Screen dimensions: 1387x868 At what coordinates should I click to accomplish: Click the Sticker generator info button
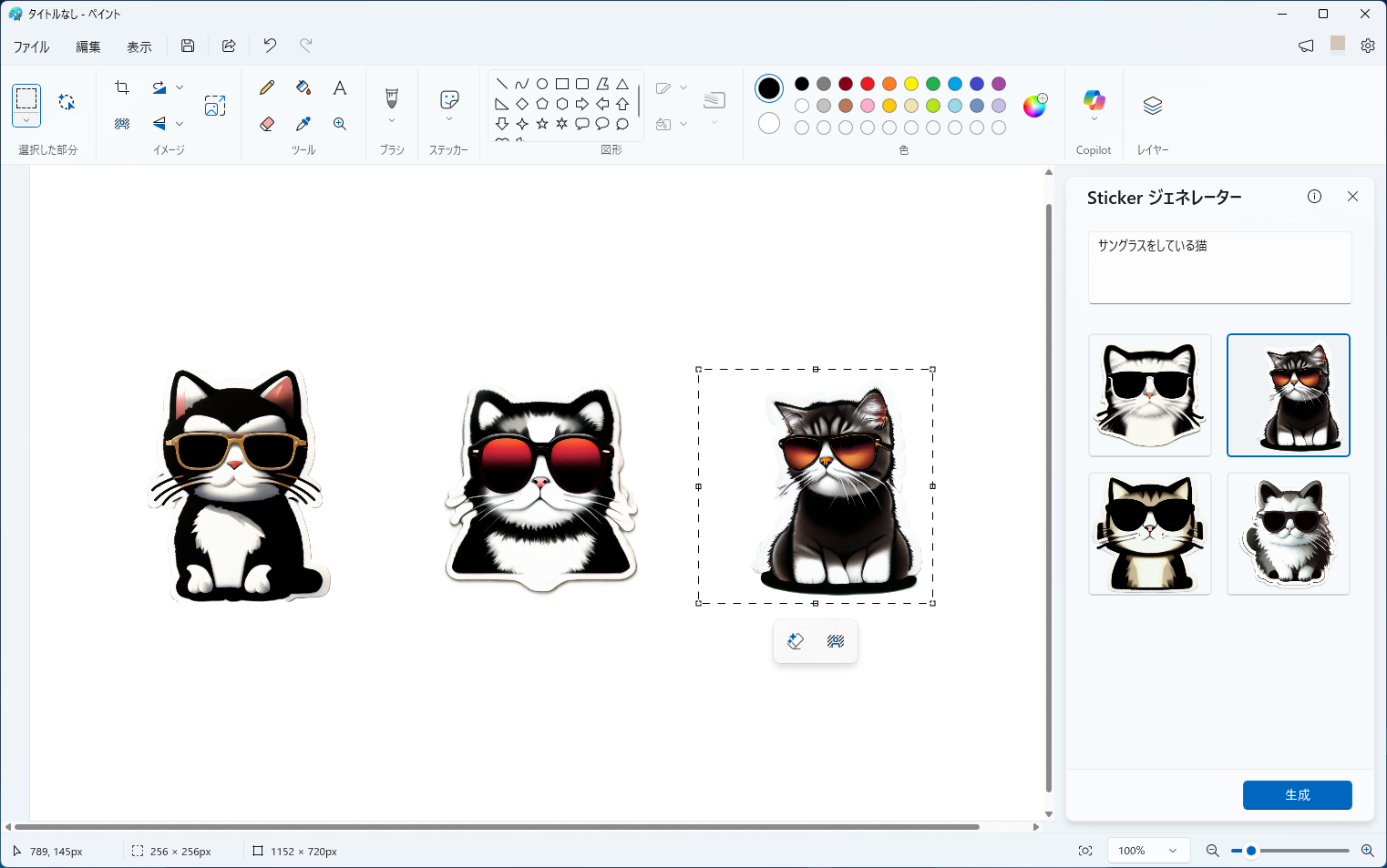click(x=1314, y=196)
